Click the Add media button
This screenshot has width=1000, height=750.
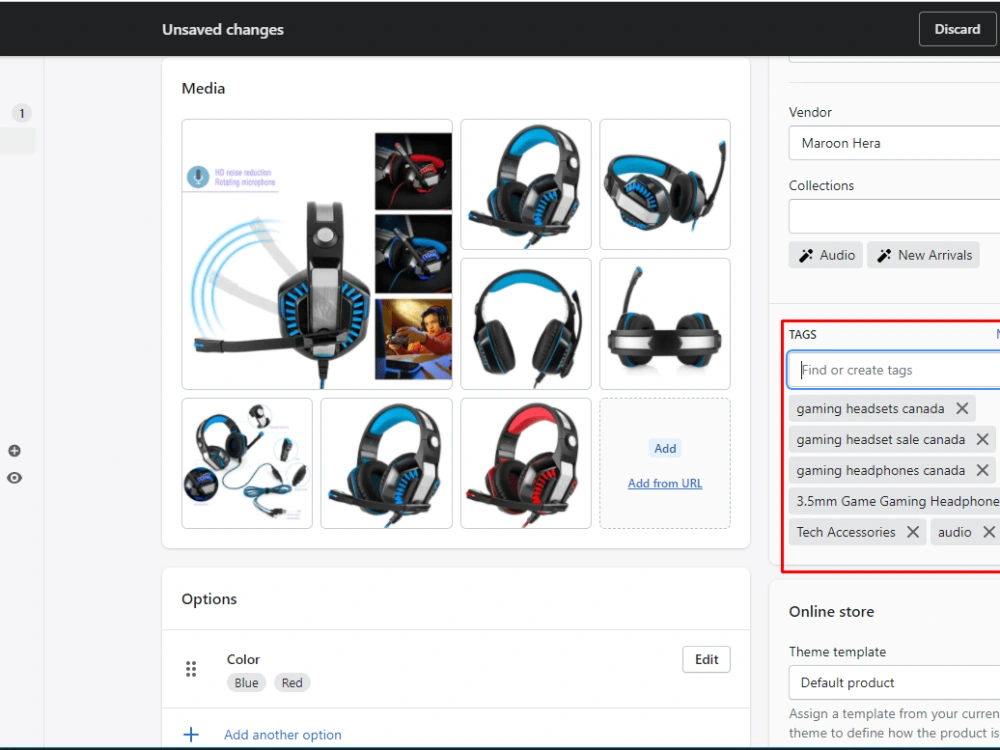(x=665, y=448)
